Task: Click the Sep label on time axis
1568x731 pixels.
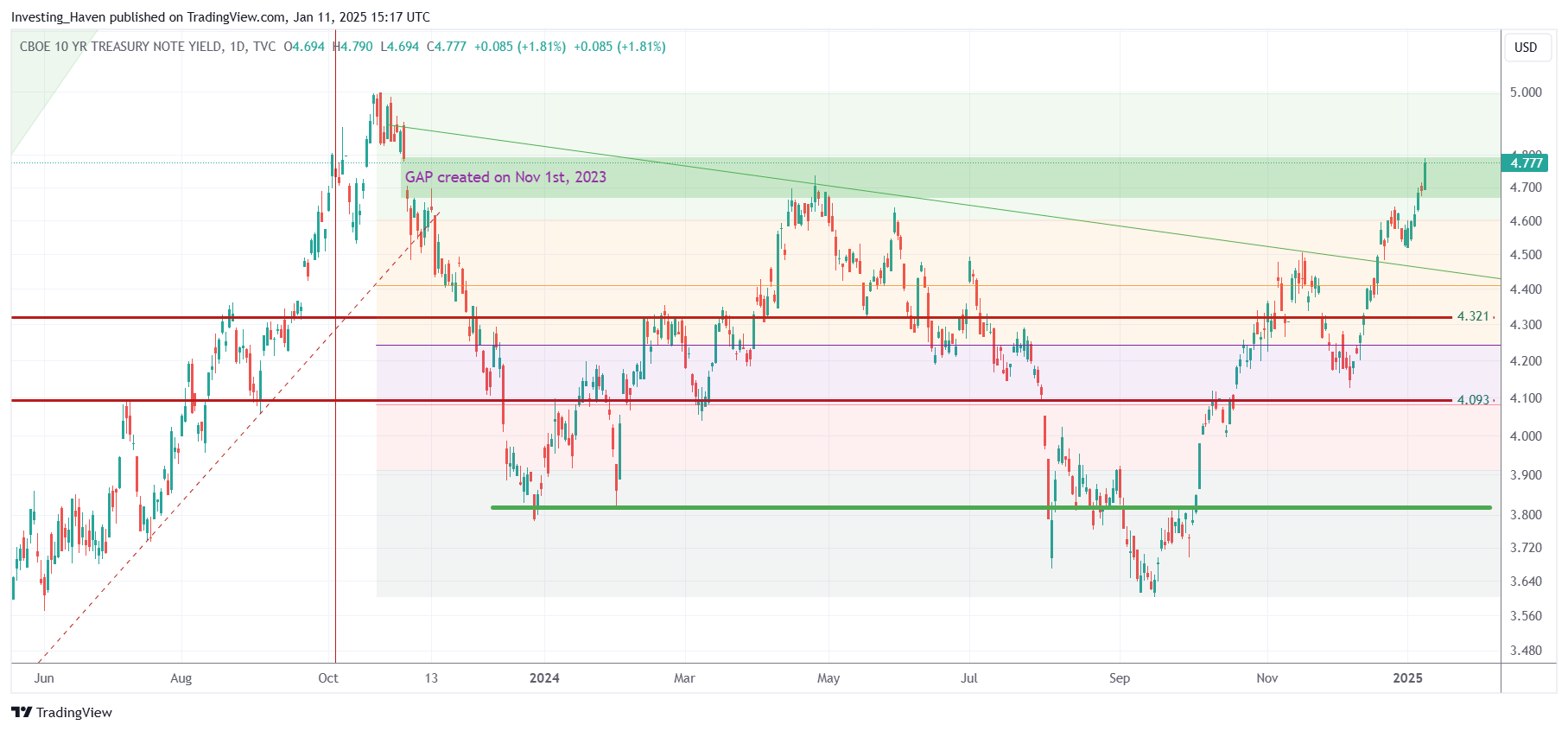Action: click(x=1120, y=678)
